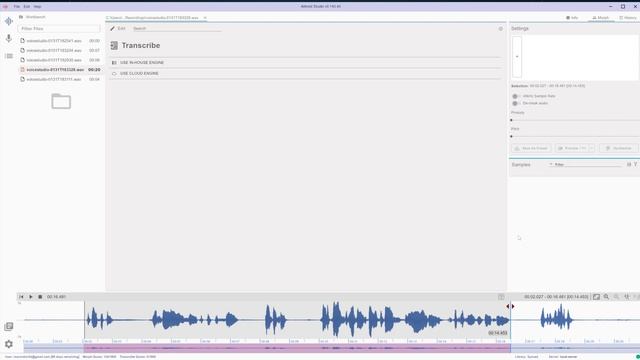Toggle the audio switch below Sample Rate
The width and height of the screenshot is (640, 360).
[x=516, y=103]
